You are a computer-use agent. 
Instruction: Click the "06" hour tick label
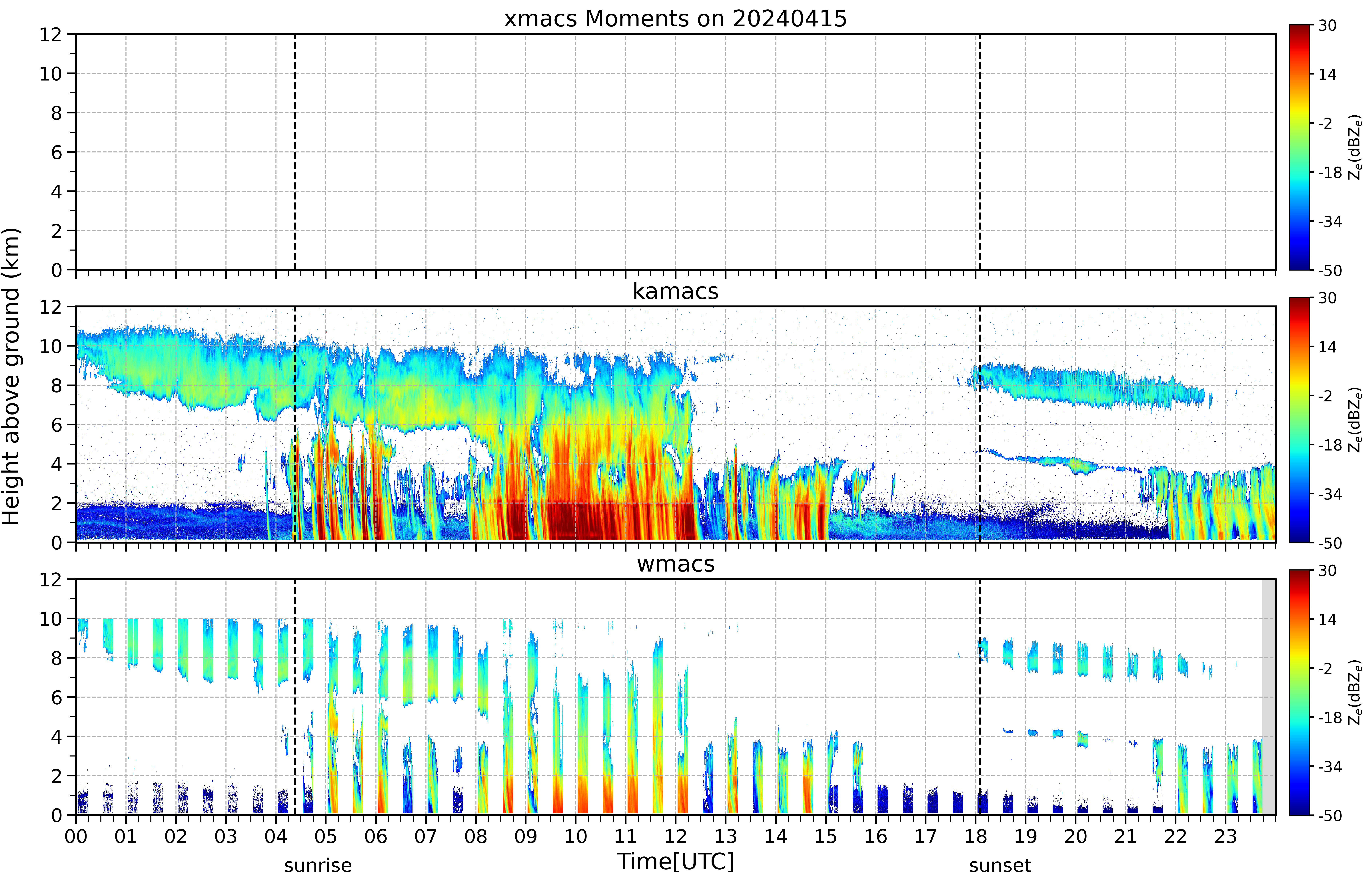click(376, 837)
